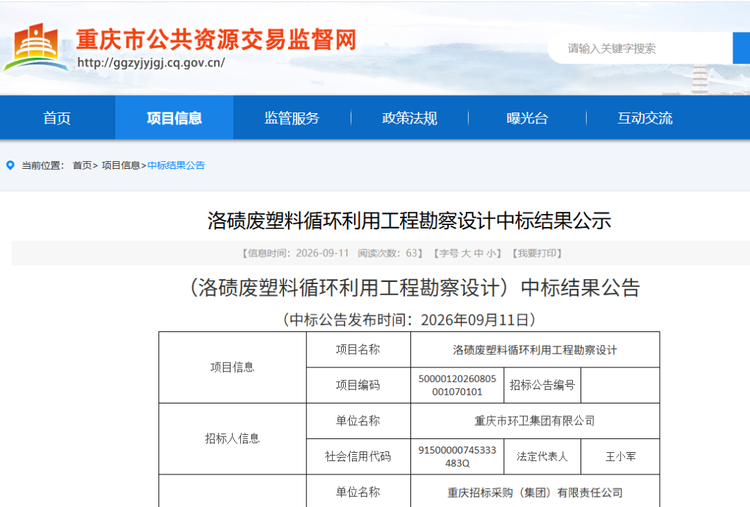Click the 项目信息 table row header
This screenshot has height=507, width=750.
[x=232, y=367]
